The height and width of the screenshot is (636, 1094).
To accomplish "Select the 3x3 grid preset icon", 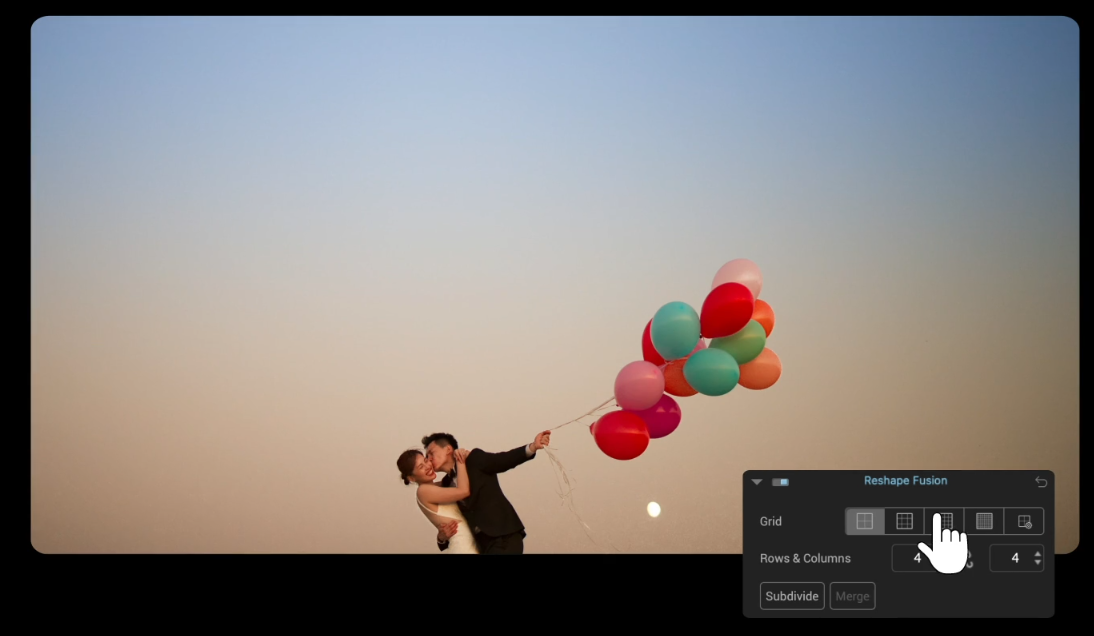I will 904,521.
